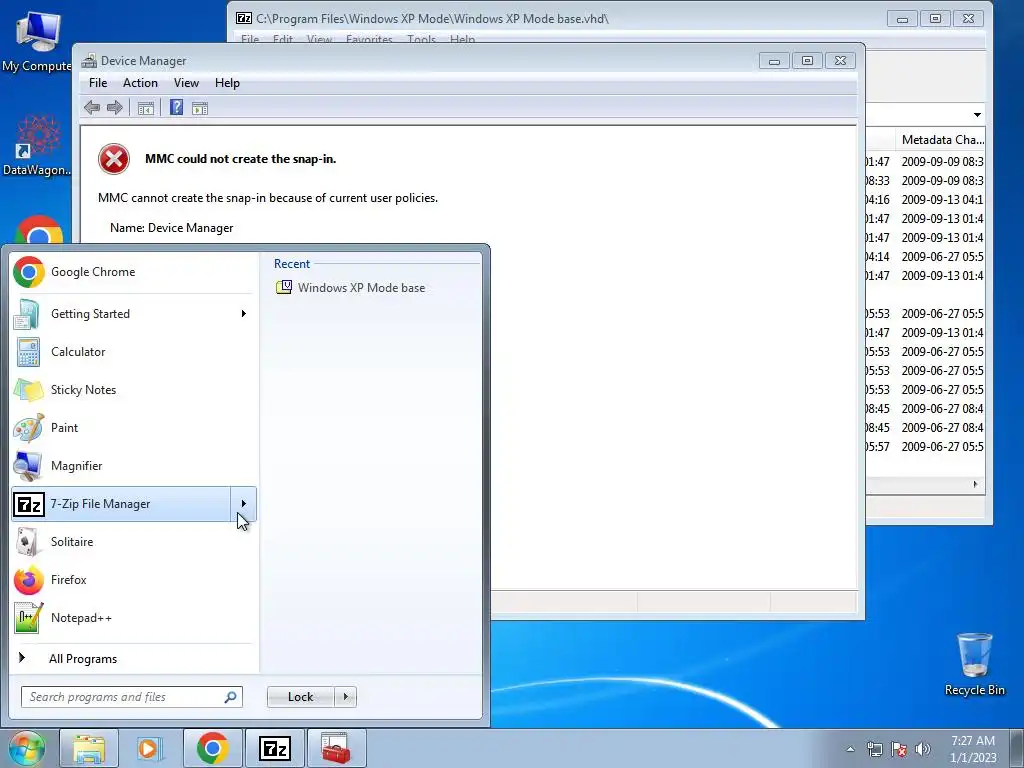The width and height of the screenshot is (1024, 768).
Task: Click the Lock button
Action: pos(300,697)
